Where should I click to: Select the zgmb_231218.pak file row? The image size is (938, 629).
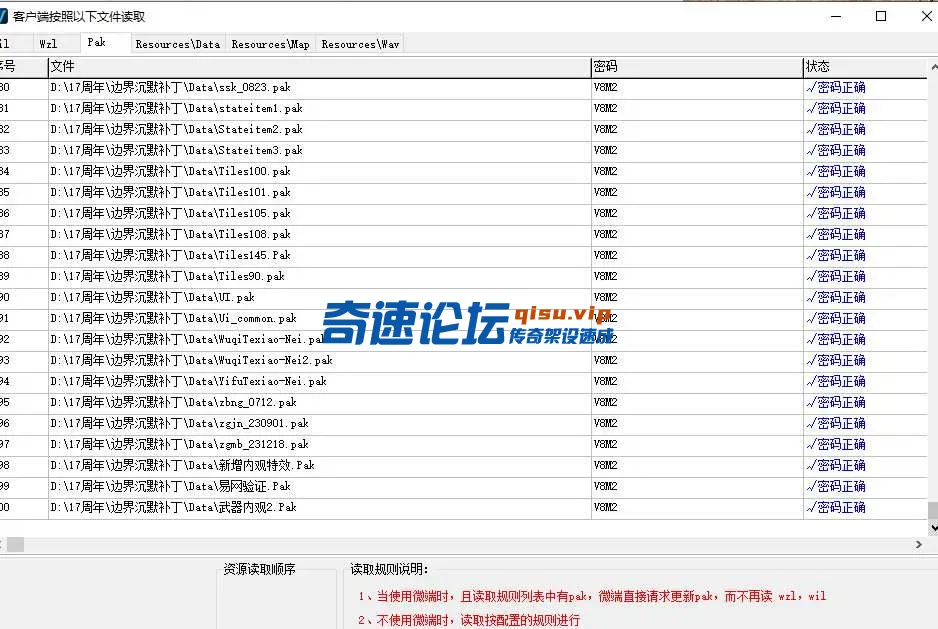464,444
